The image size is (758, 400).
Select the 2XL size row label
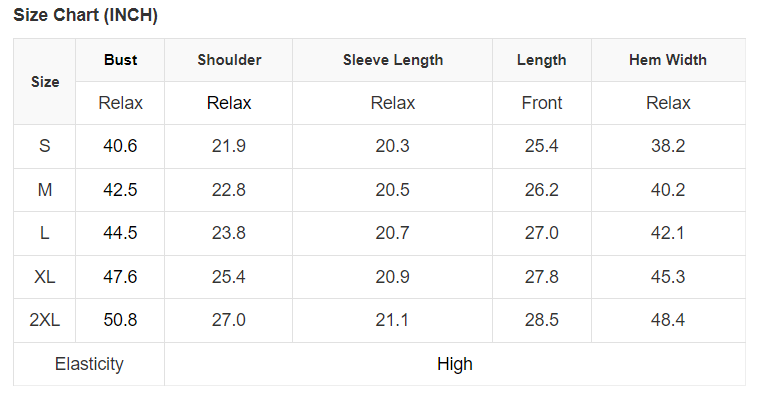pos(45,320)
